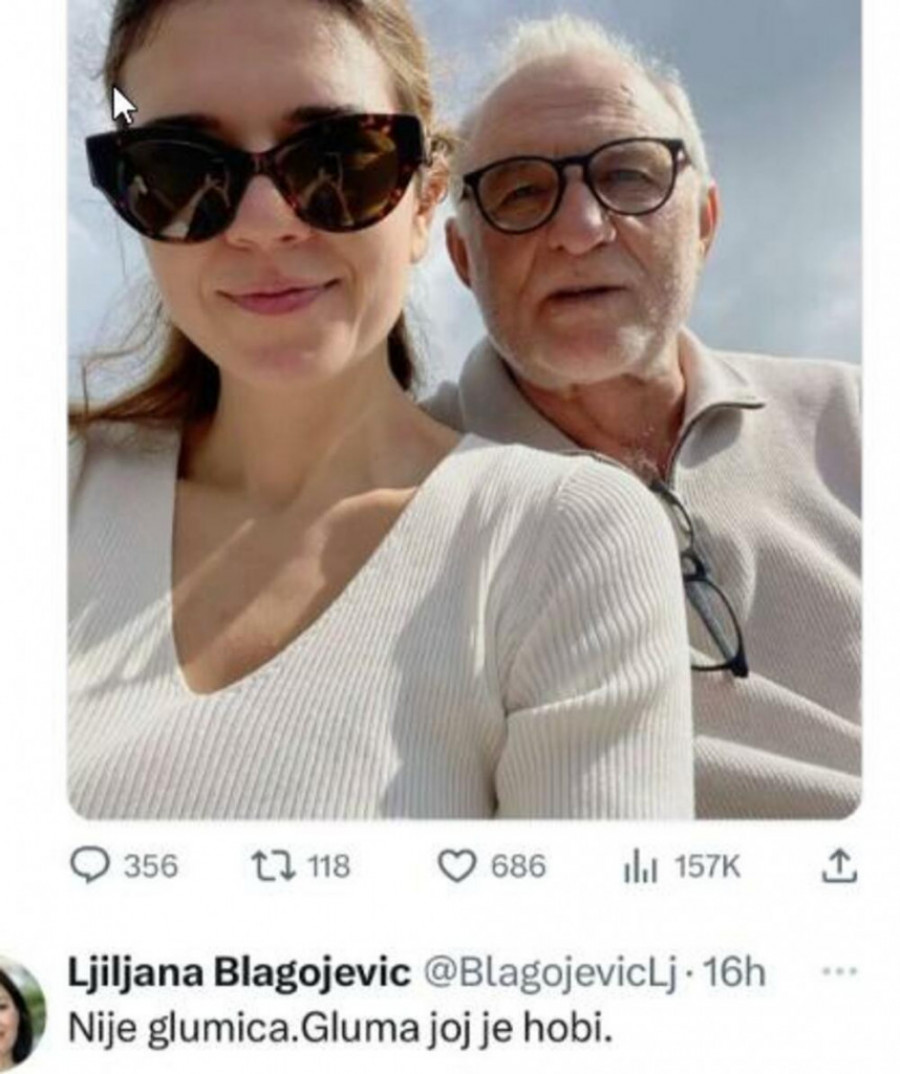Click the 686 likes count

point(518,866)
